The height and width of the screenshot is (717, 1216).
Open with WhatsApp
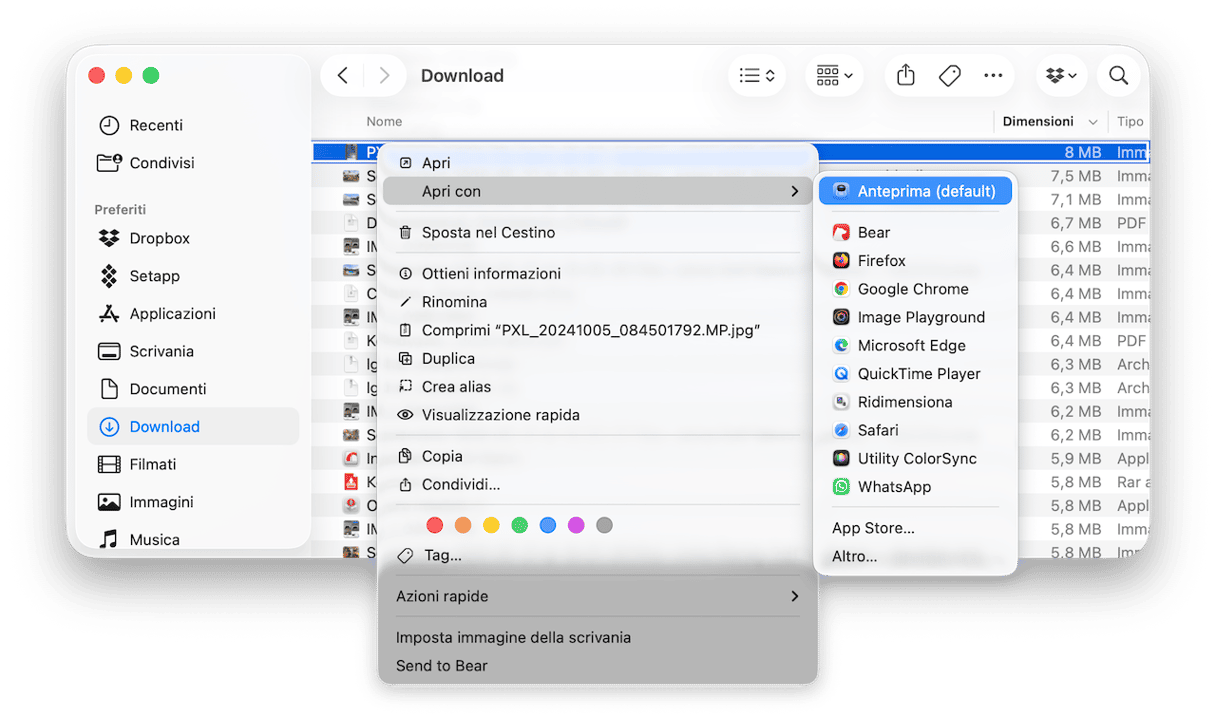pyautogui.click(x=915, y=487)
